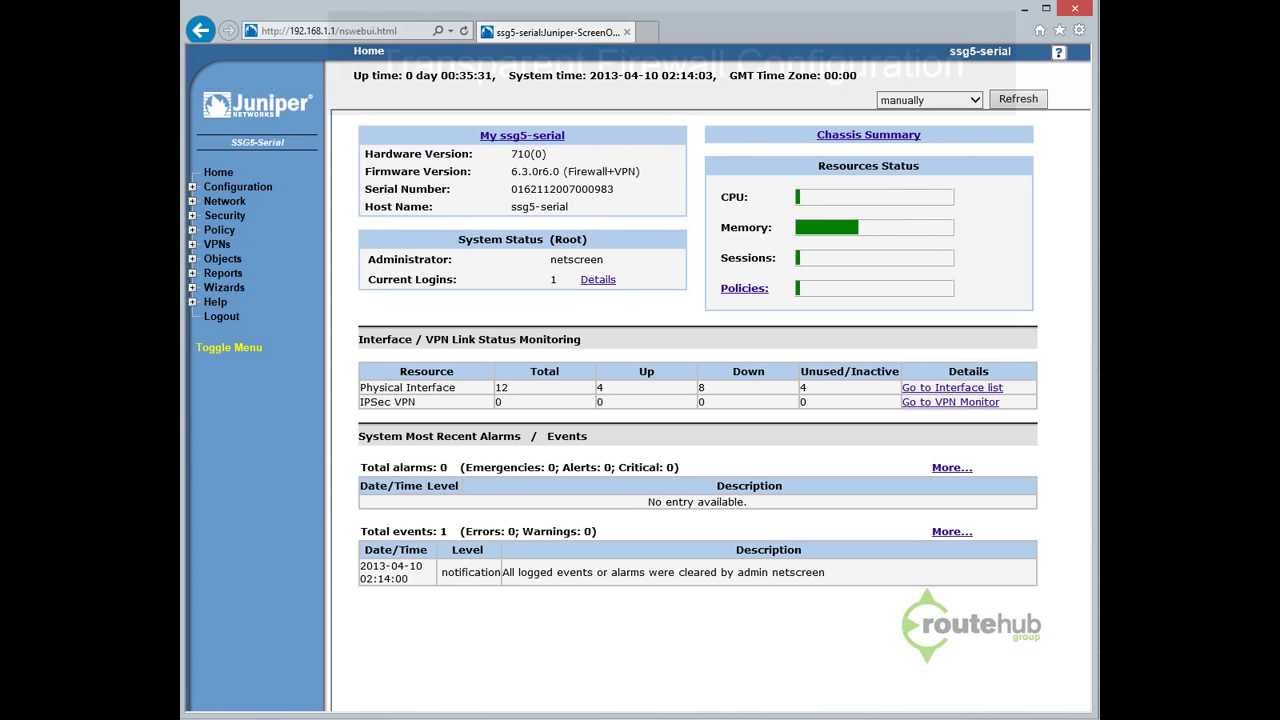1280x720 pixels.
Task: Expand the VPNs menu node
Action: [x=192, y=244]
